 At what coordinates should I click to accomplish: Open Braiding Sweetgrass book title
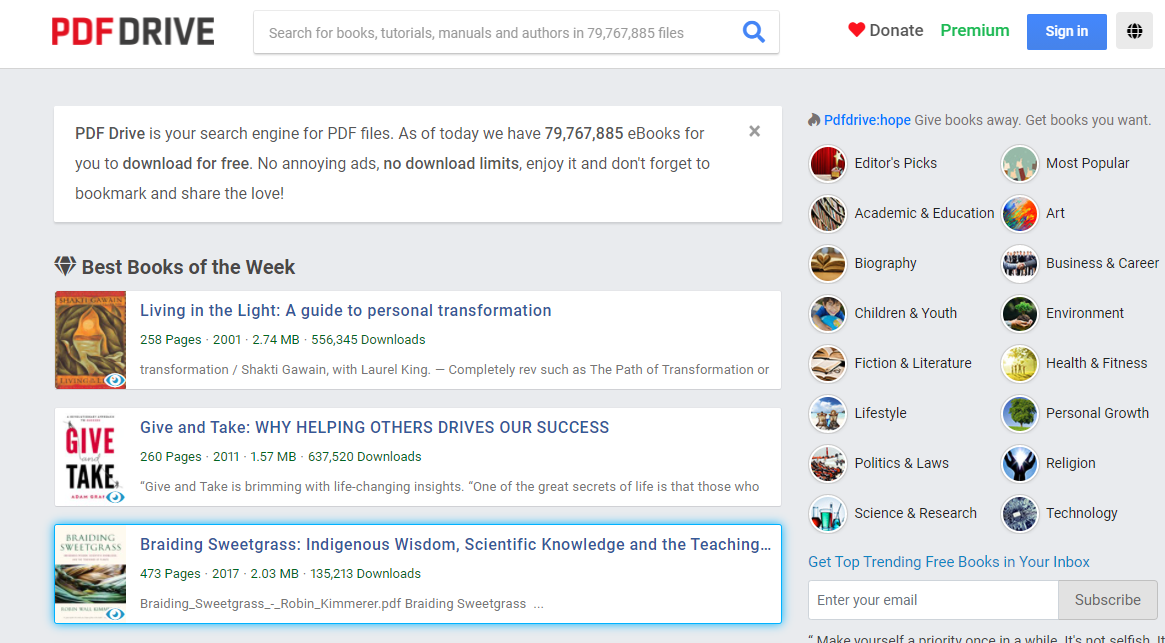click(455, 544)
